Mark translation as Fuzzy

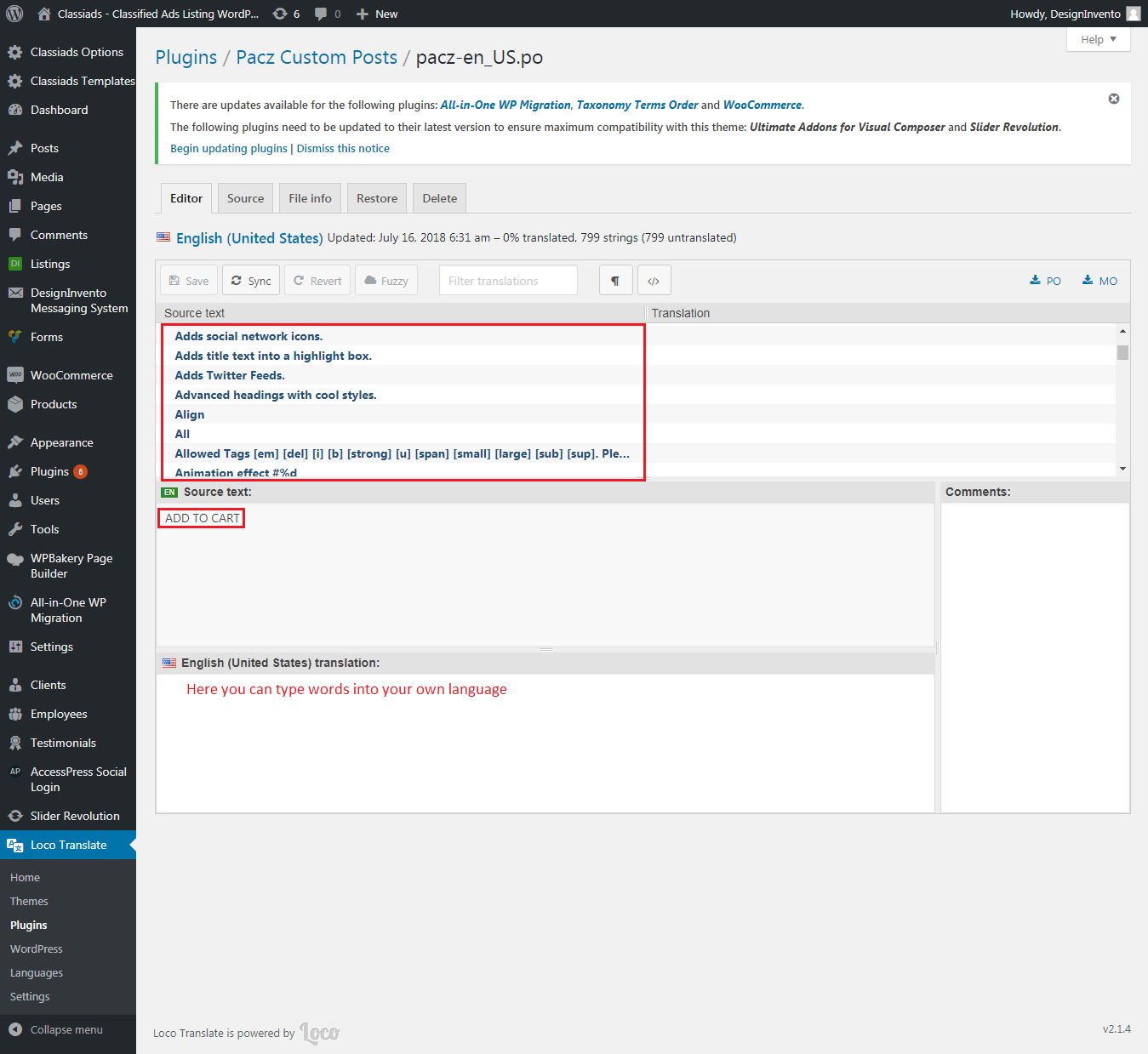coord(386,281)
